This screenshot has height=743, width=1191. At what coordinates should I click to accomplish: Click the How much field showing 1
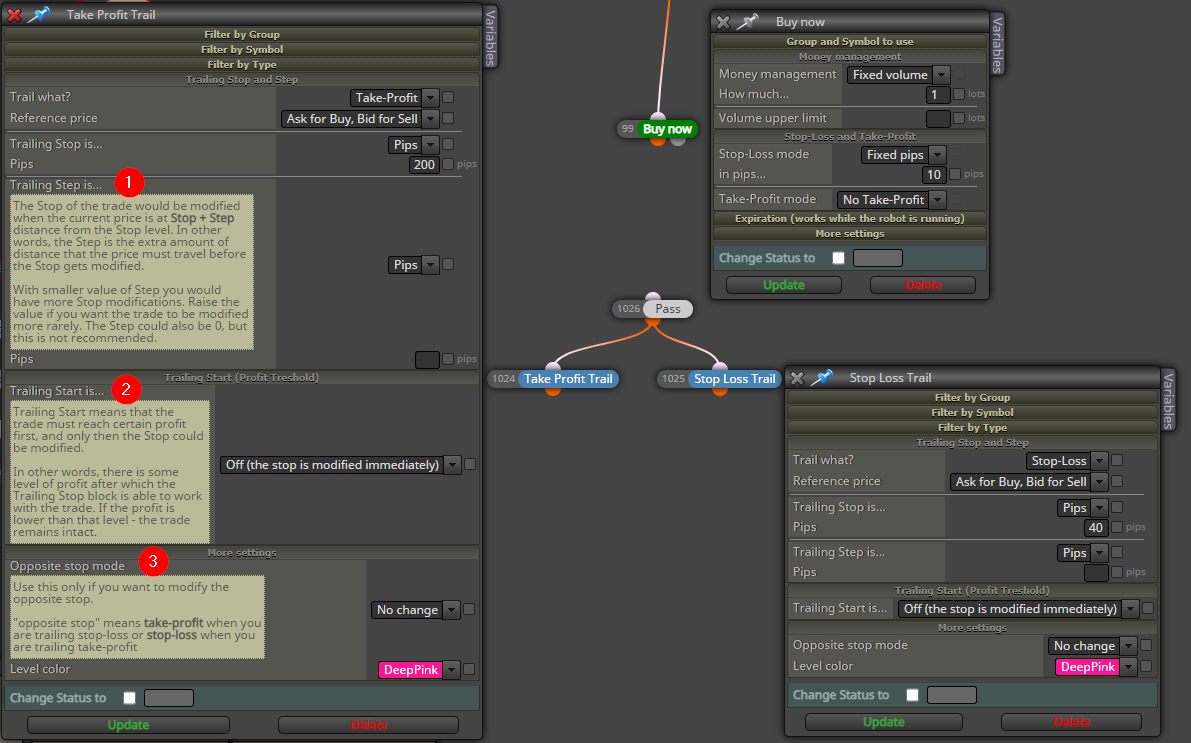939,95
